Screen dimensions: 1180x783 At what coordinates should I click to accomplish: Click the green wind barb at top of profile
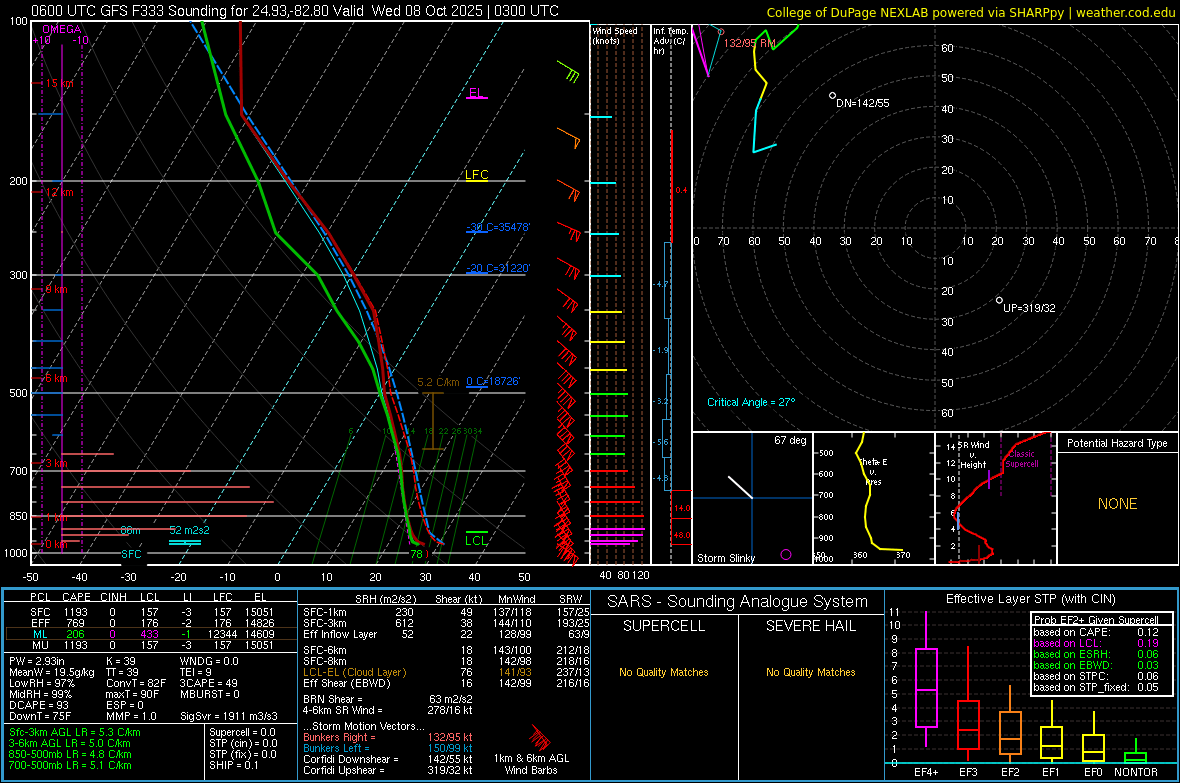tap(569, 72)
